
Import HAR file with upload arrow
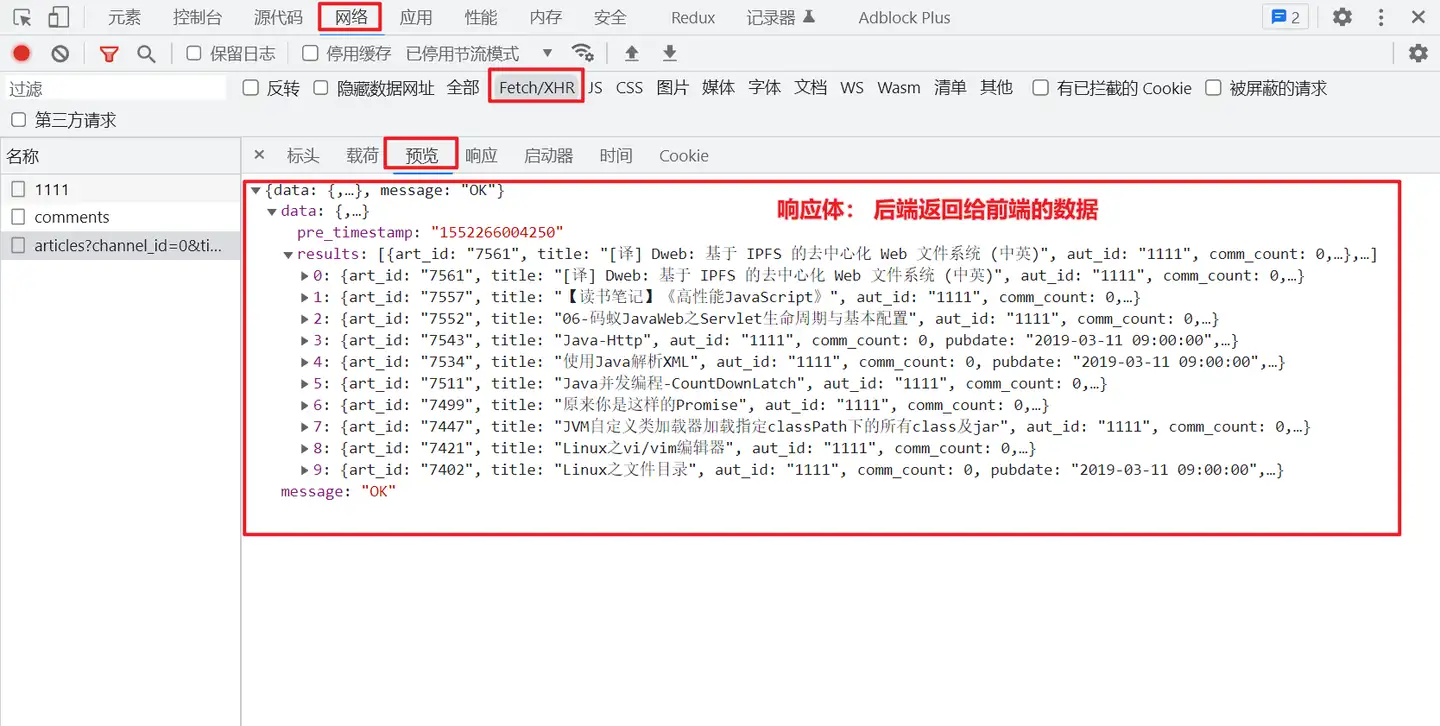coord(632,53)
